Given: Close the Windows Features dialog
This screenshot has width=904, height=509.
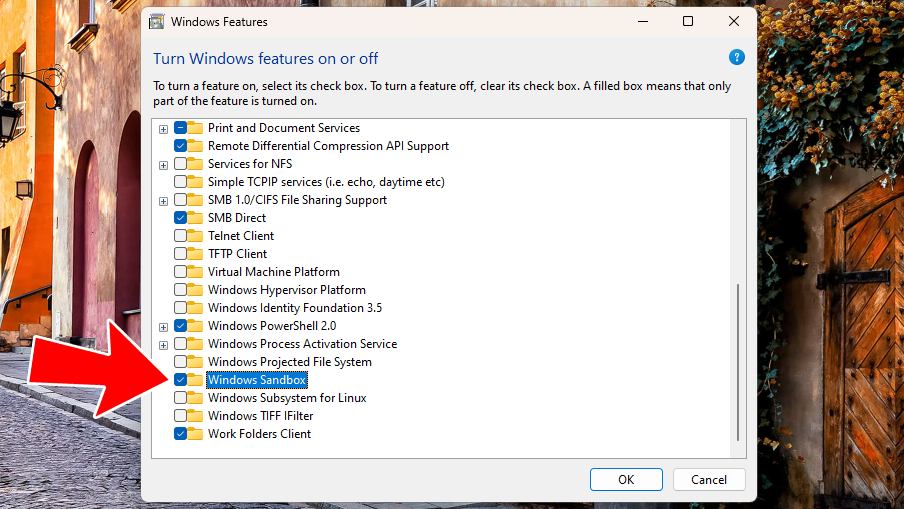Looking at the screenshot, I should (x=733, y=21).
